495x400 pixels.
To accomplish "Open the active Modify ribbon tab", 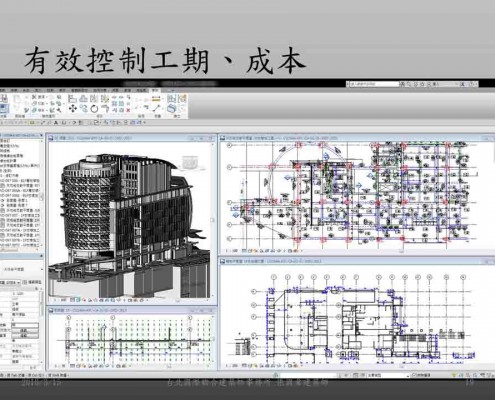I will tap(155, 90).
